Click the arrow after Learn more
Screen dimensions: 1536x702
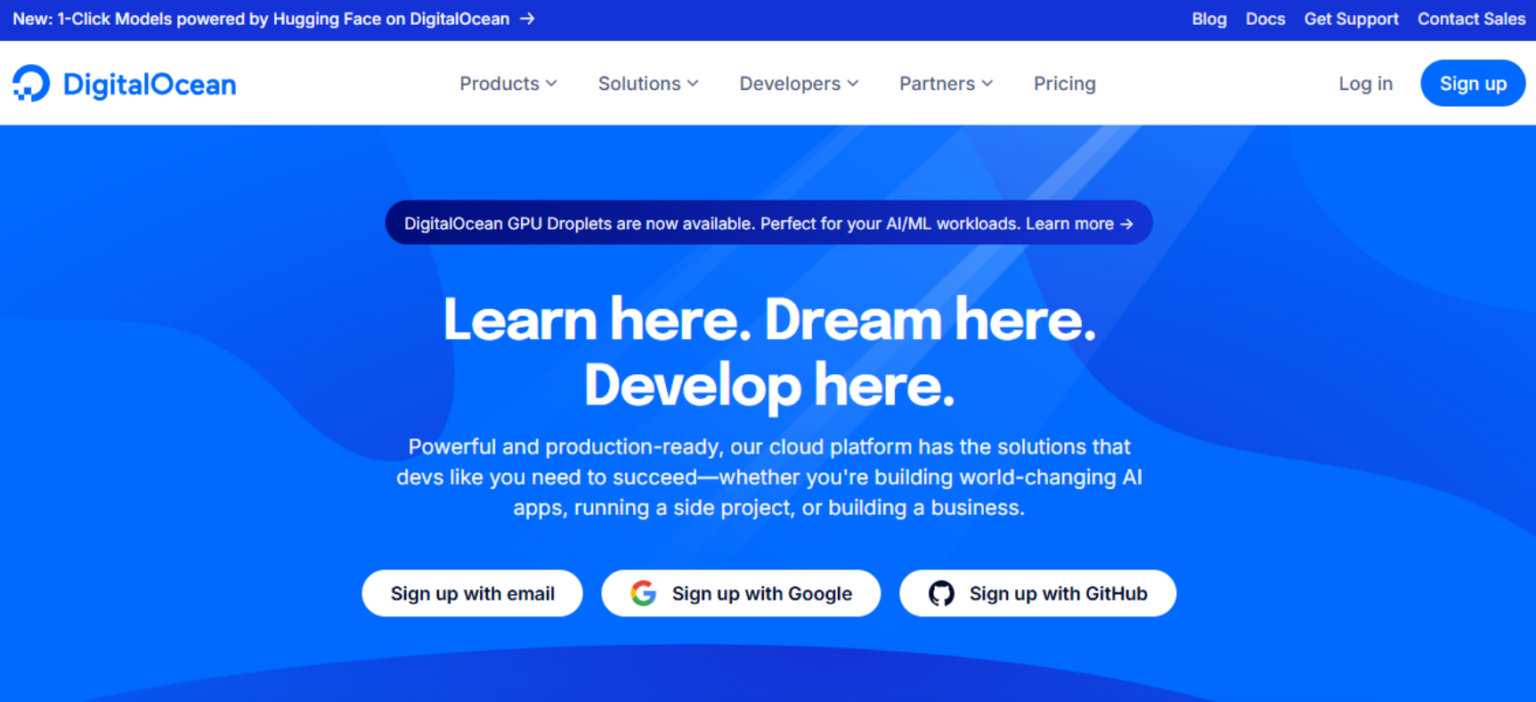pos(1127,224)
